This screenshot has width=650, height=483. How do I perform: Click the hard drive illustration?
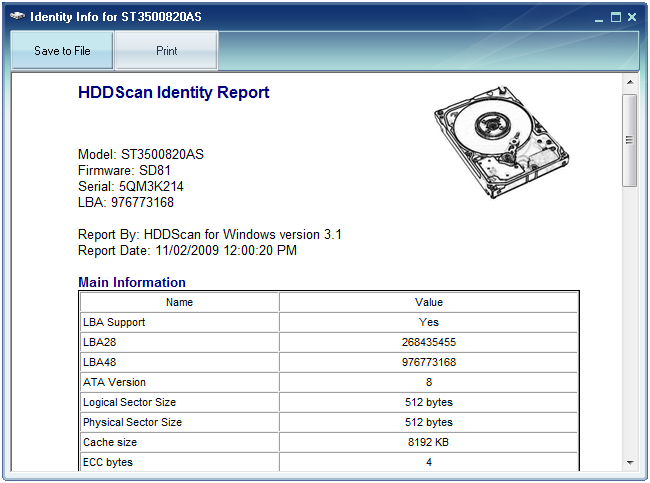coord(502,142)
